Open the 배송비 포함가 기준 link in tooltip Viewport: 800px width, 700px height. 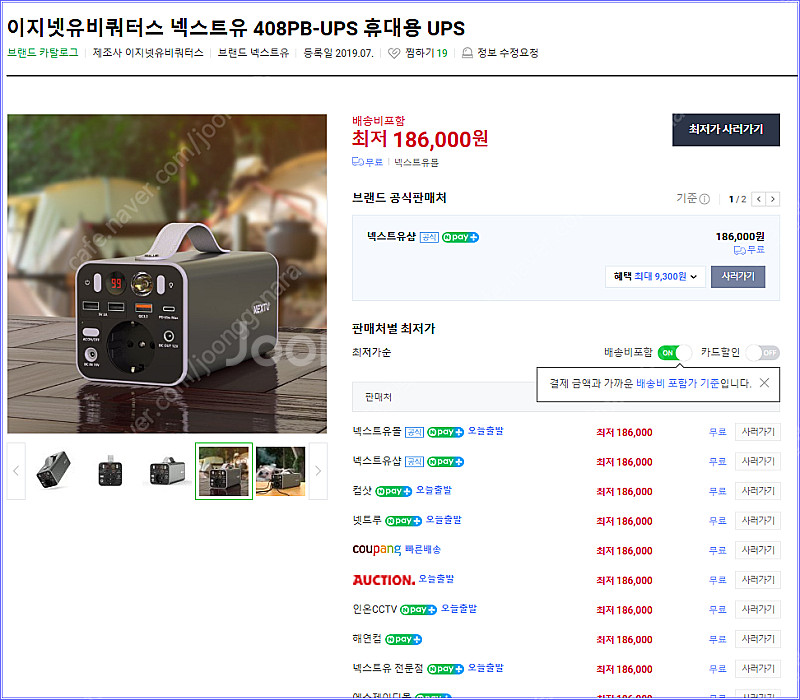click(678, 383)
